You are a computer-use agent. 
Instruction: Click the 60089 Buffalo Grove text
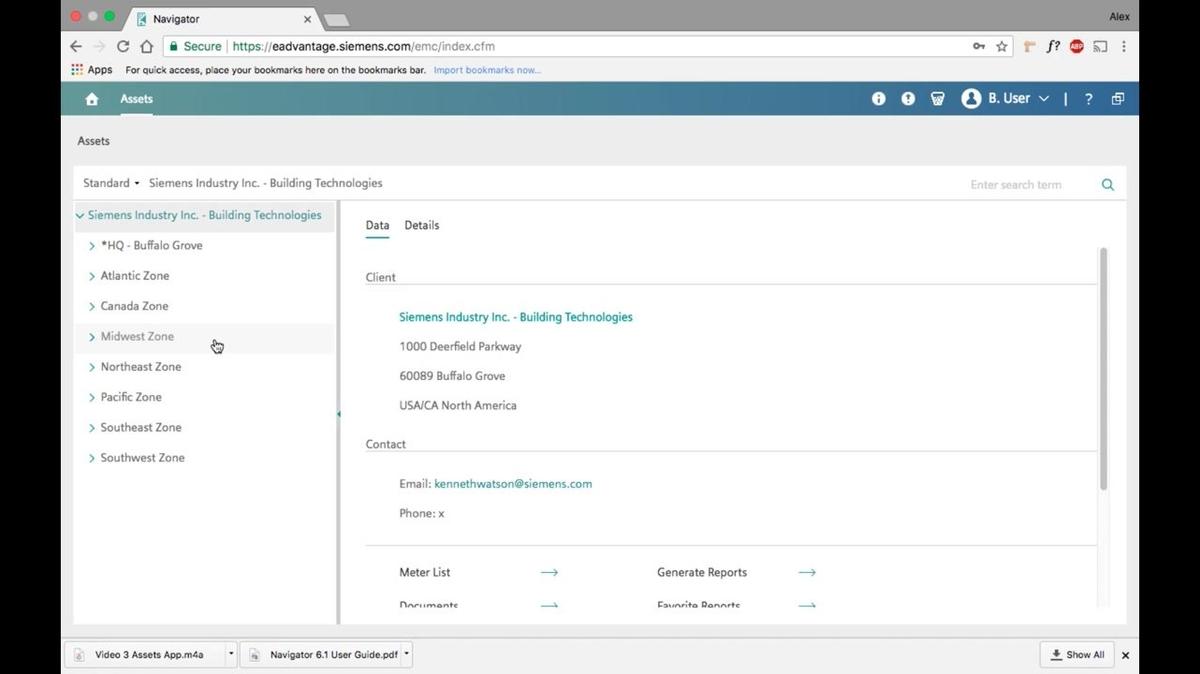452,376
